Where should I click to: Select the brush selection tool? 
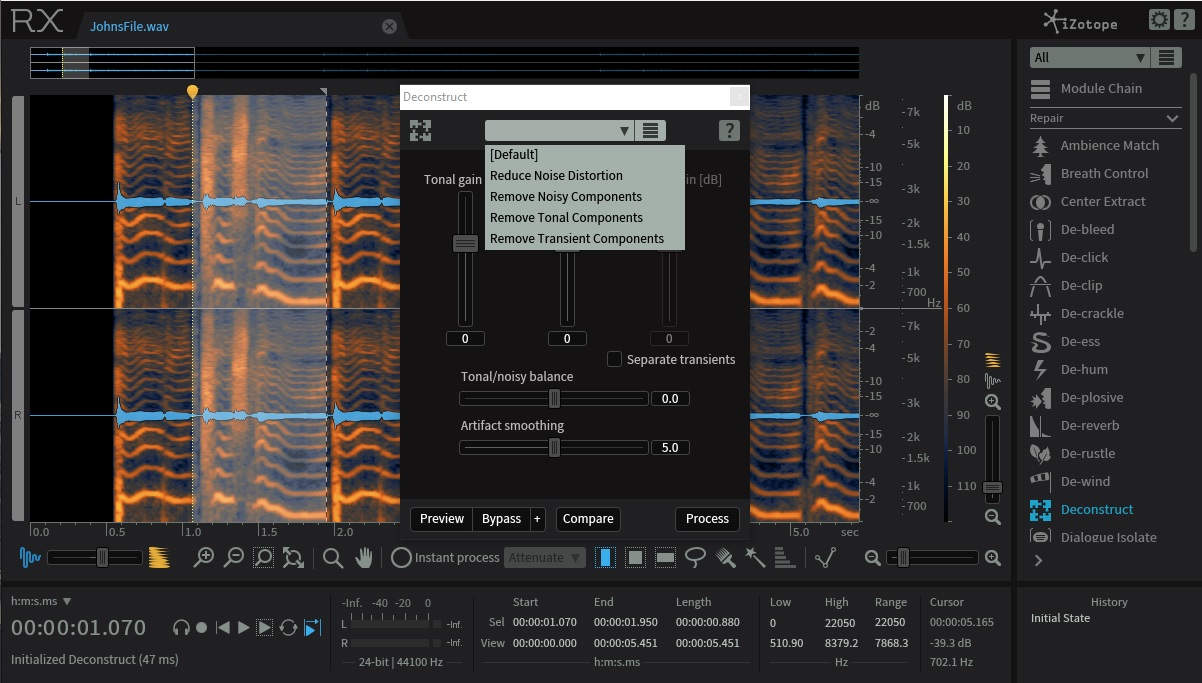click(x=725, y=557)
